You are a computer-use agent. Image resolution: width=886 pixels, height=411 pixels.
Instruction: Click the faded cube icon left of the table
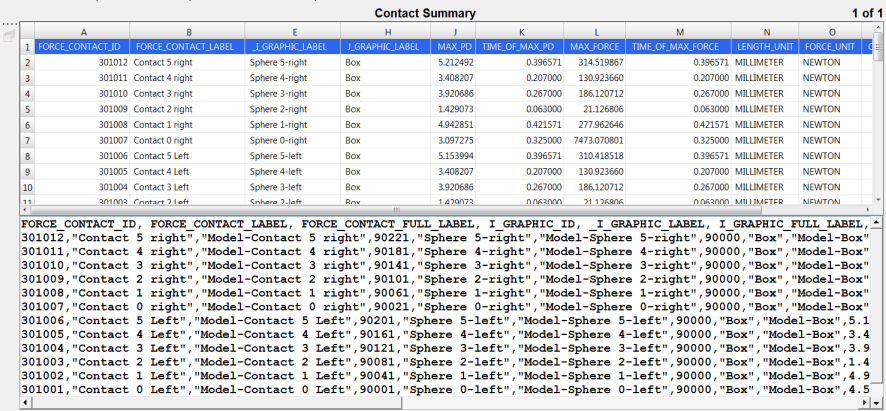click(x=9, y=35)
